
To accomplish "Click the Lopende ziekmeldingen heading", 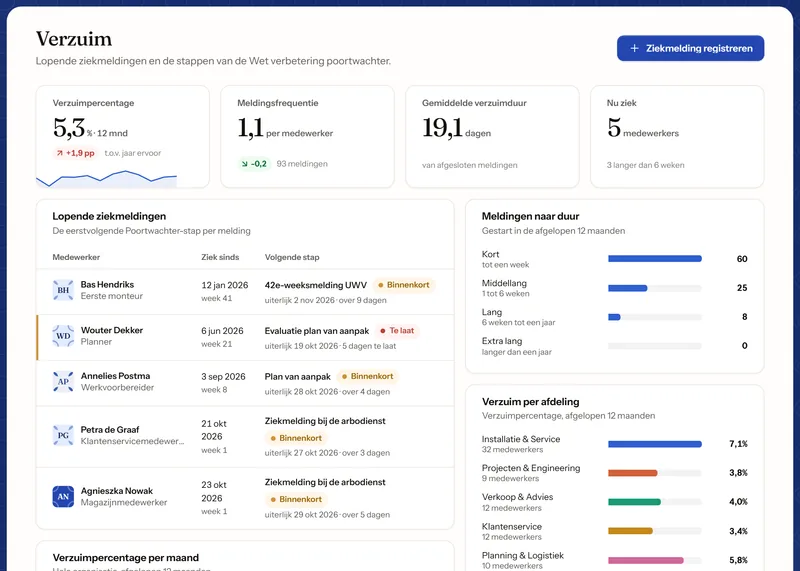I will click(109, 216).
